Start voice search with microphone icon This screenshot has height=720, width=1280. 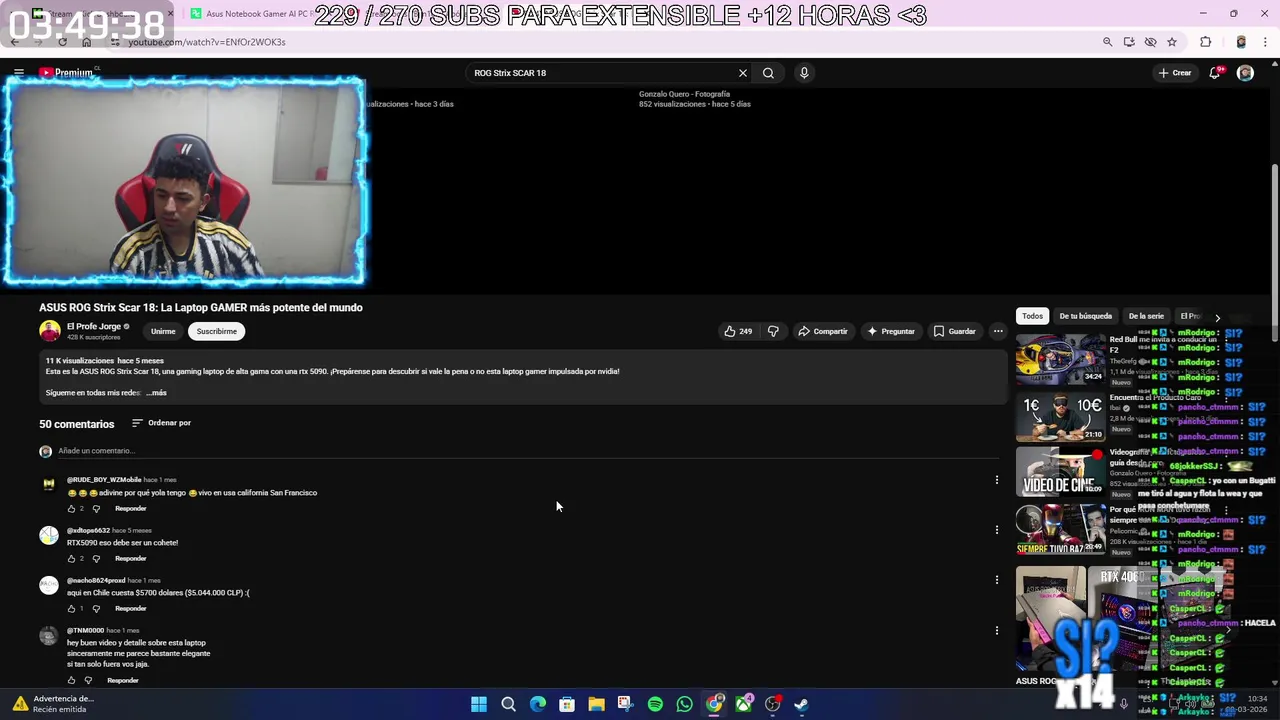pyautogui.click(x=804, y=73)
